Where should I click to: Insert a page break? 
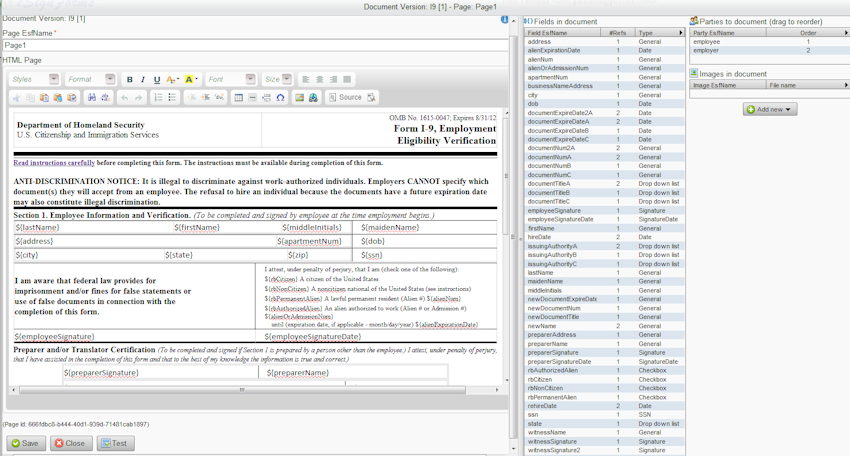point(266,98)
